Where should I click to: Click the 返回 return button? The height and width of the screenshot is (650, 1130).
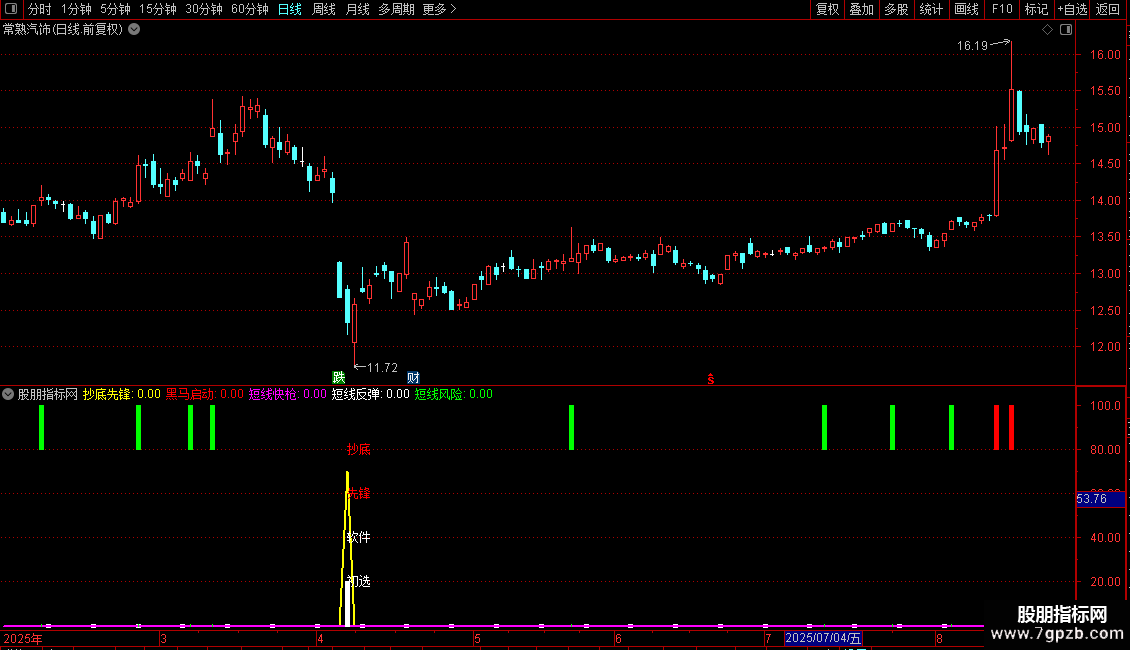[x=1108, y=9]
